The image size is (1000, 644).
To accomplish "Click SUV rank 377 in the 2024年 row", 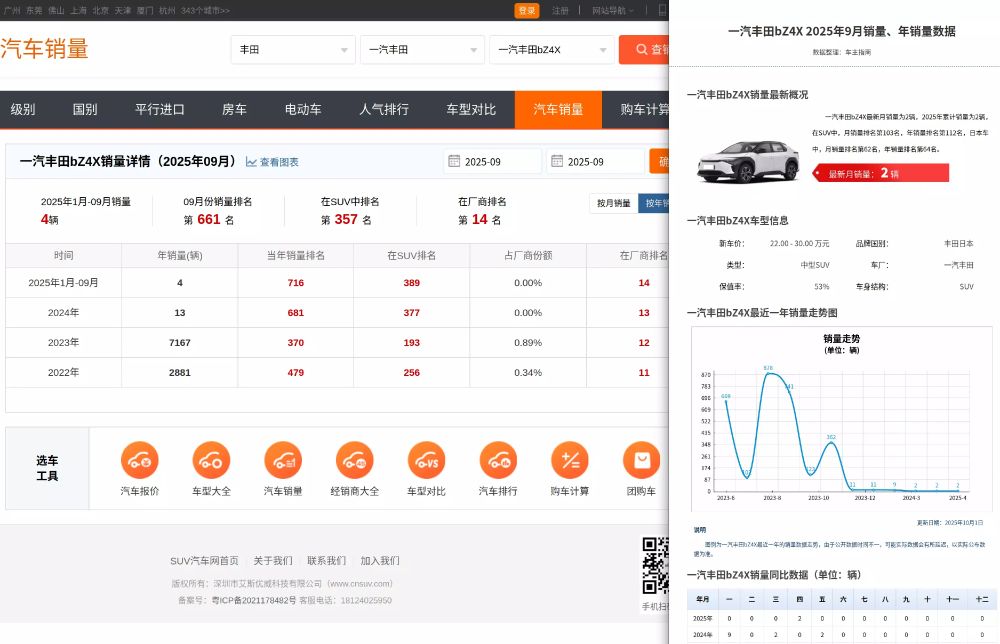I will pos(411,312).
